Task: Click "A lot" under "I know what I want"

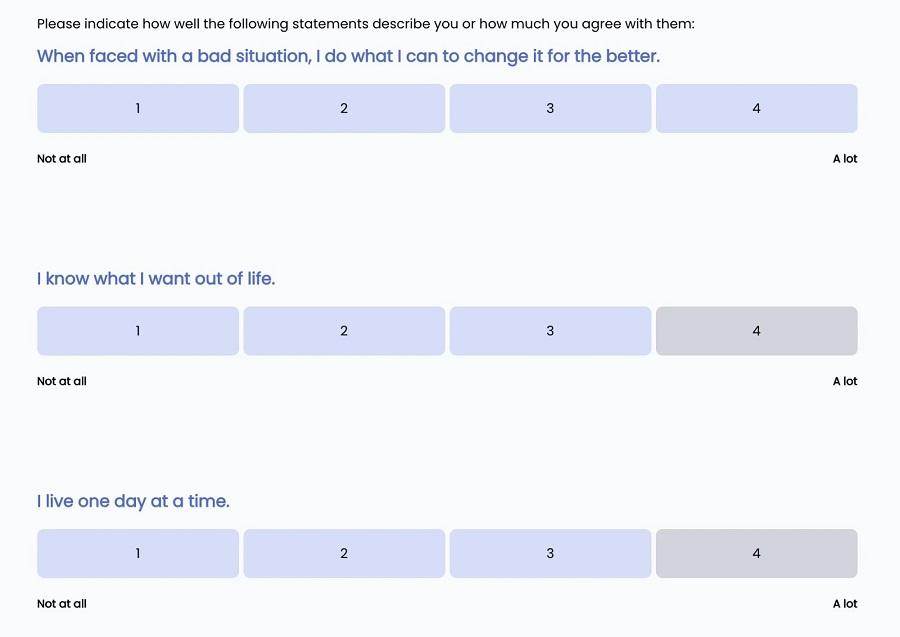Action: pos(845,381)
